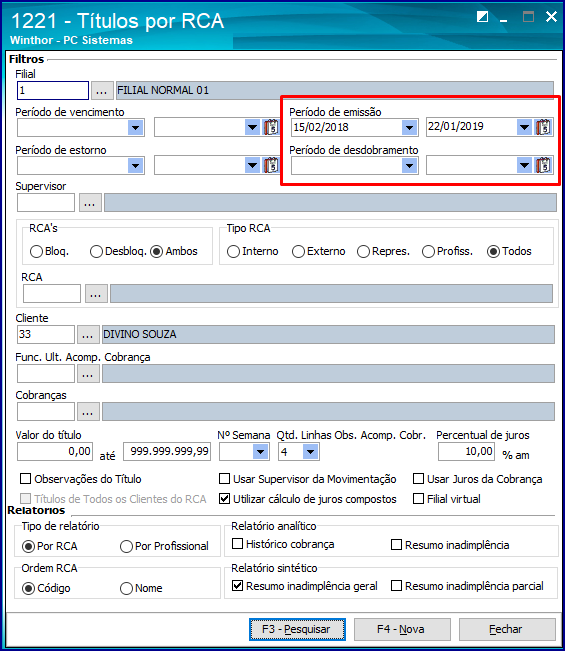Expand Período de desdobramento start date dropdown

pyautogui.click(x=409, y=166)
